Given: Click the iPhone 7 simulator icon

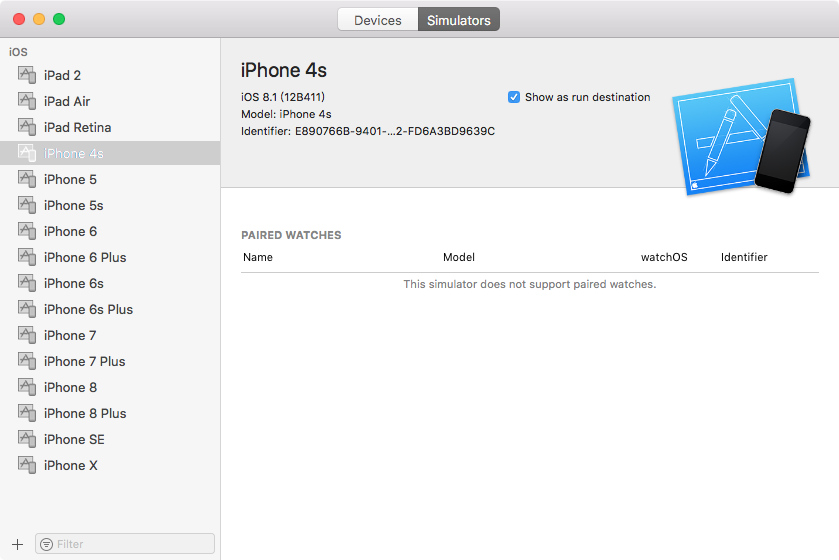Looking at the screenshot, I should pos(27,335).
